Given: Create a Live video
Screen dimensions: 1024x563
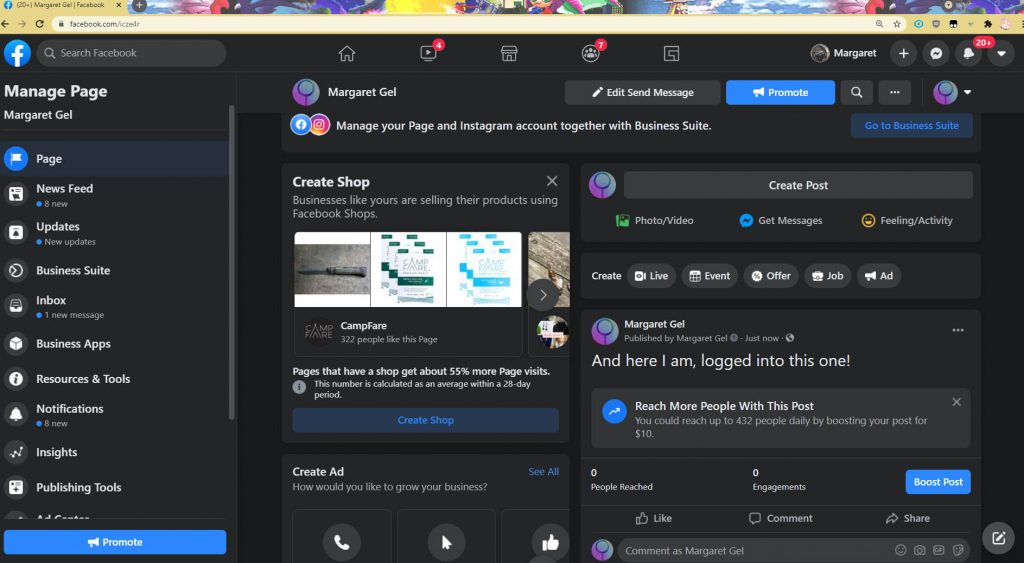Looking at the screenshot, I should [x=651, y=276].
